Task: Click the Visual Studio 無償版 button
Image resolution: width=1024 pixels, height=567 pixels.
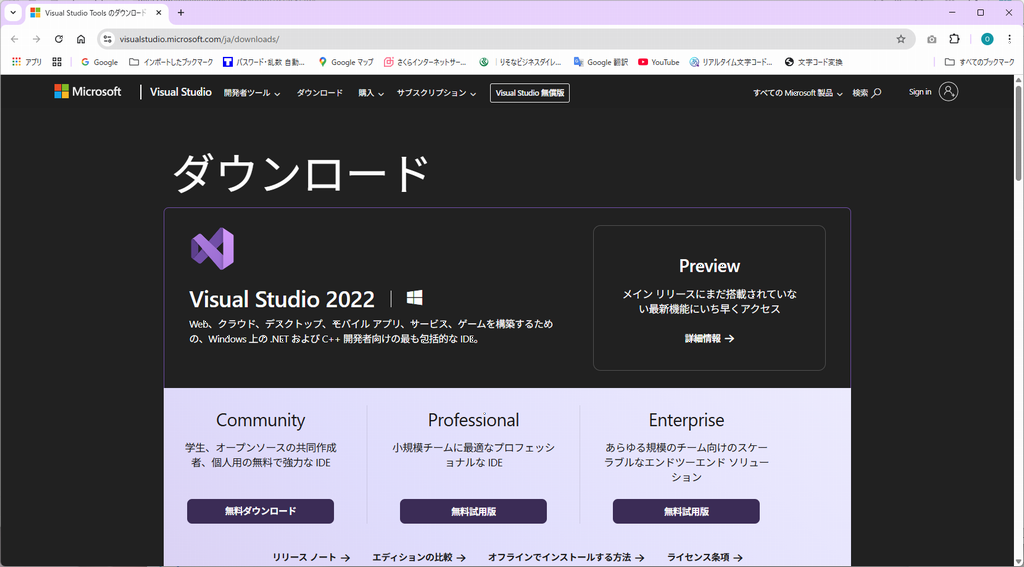Action: tap(529, 93)
